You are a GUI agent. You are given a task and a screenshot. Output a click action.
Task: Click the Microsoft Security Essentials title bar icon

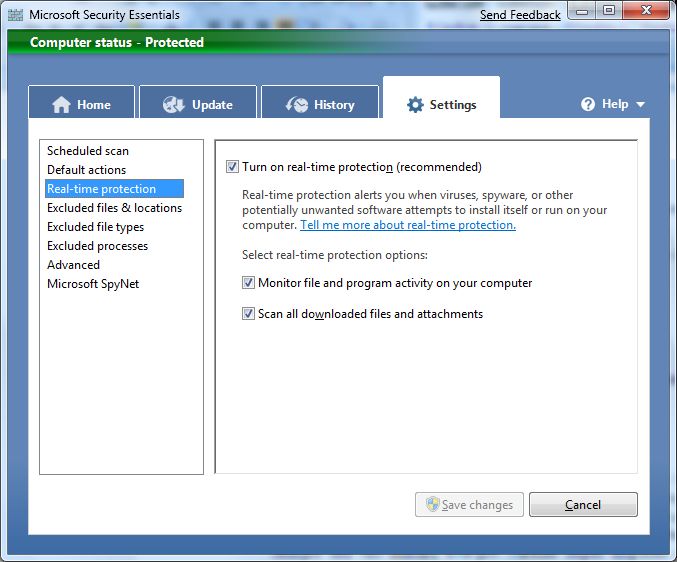[x=16, y=15]
